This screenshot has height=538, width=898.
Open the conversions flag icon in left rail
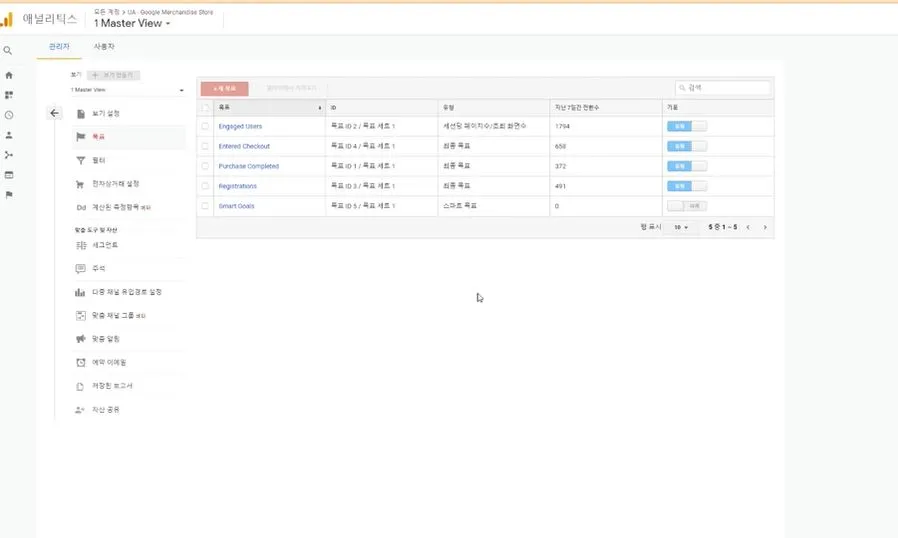click(x=9, y=195)
